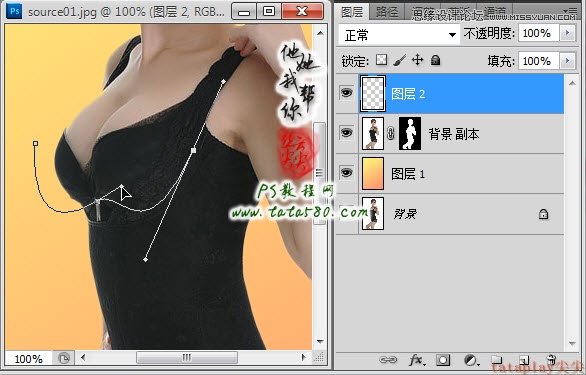Click the link layers icon
Screen dimensions: 586x375
click(388, 360)
